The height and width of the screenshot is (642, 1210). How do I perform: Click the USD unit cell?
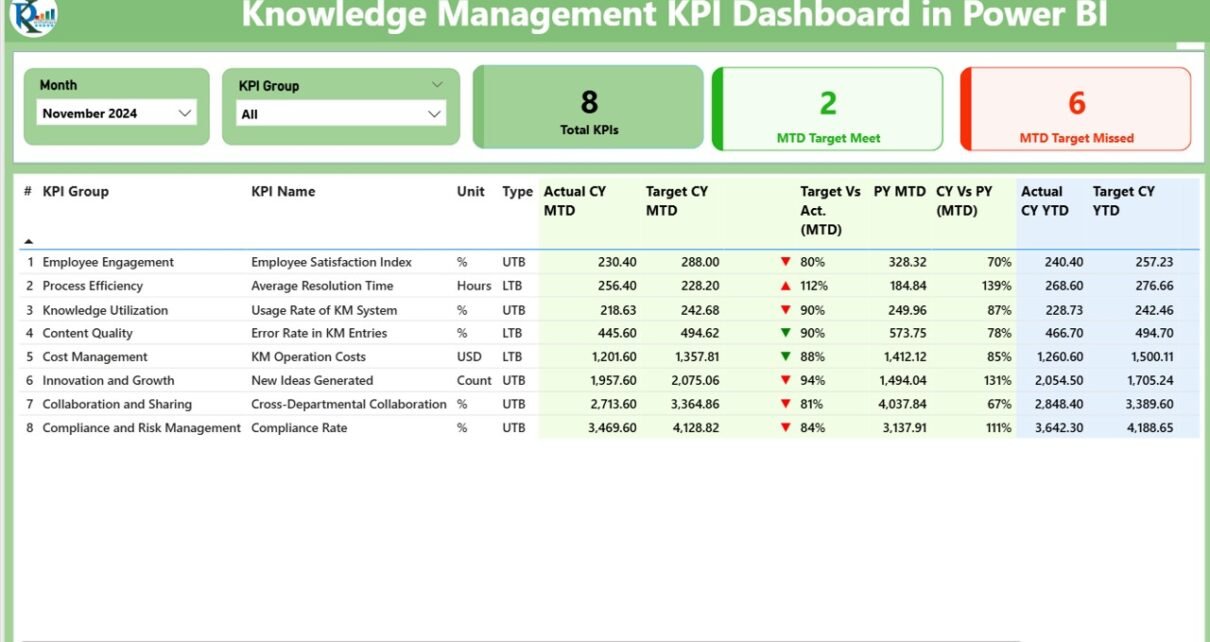469,357
